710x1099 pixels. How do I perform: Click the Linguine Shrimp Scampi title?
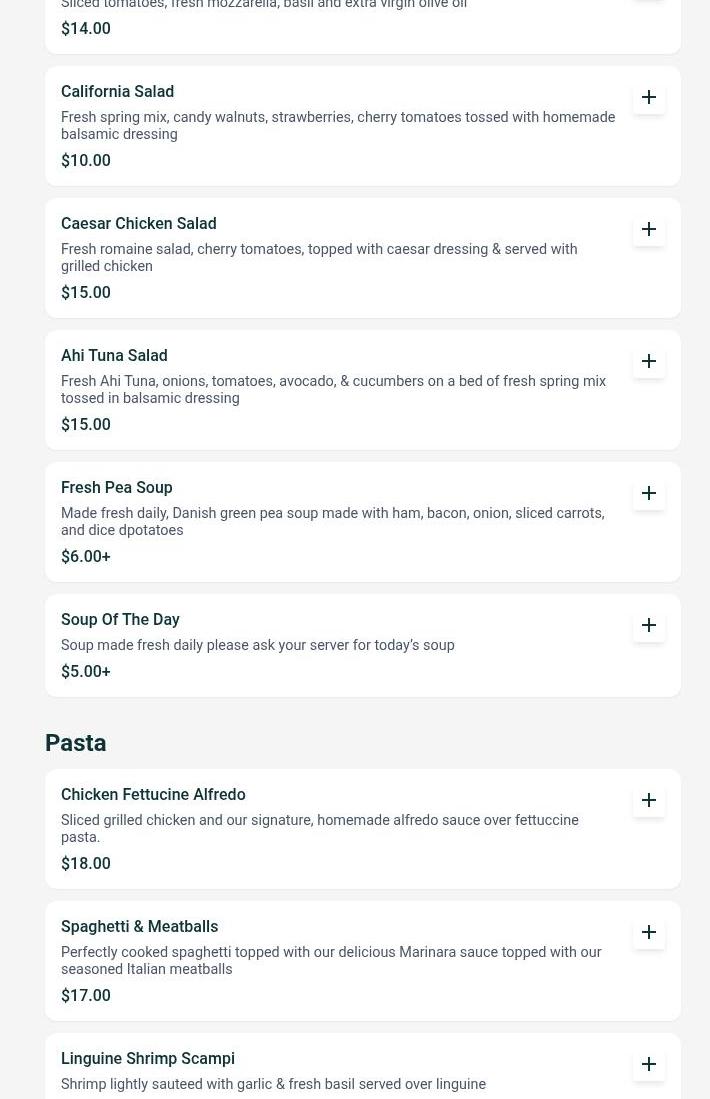pyautogui.click(x=148, y=1058)
